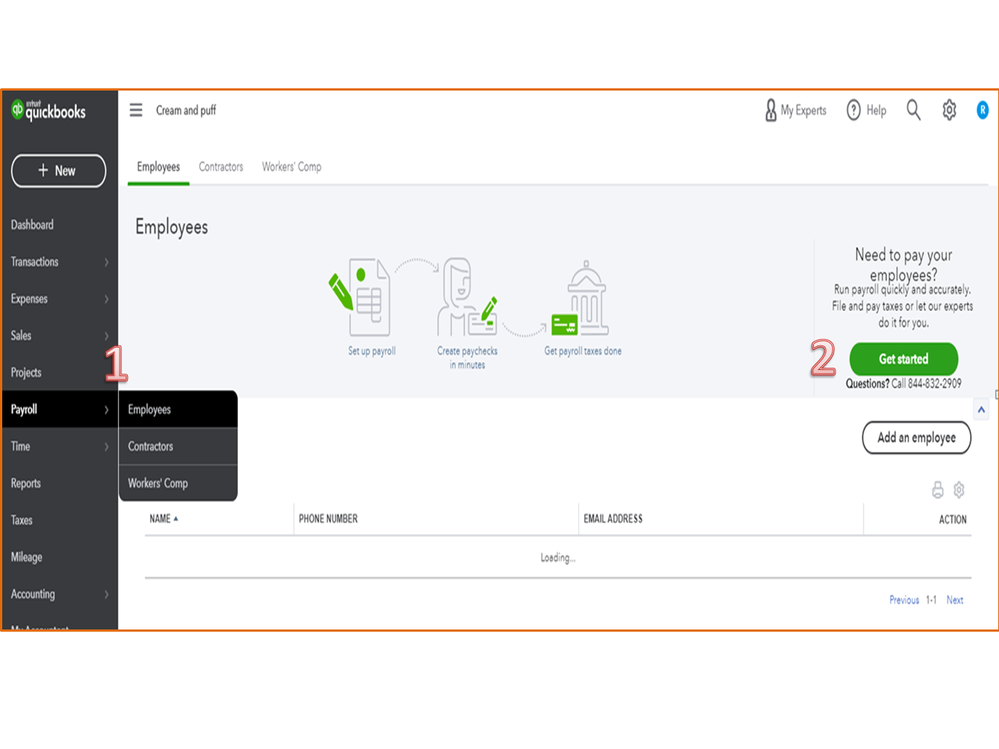Image resolution: width=999 pixels, height=749 pixels.
Task: Click the Create paychecks illustration
Action: coord(467,297)
